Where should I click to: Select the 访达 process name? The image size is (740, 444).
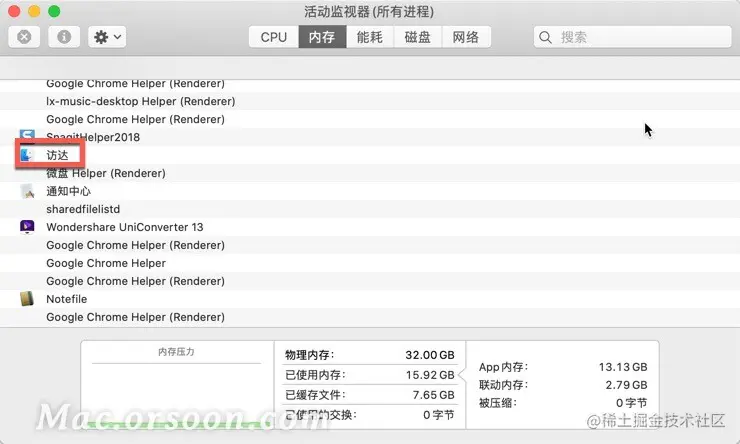coord(57,155)
